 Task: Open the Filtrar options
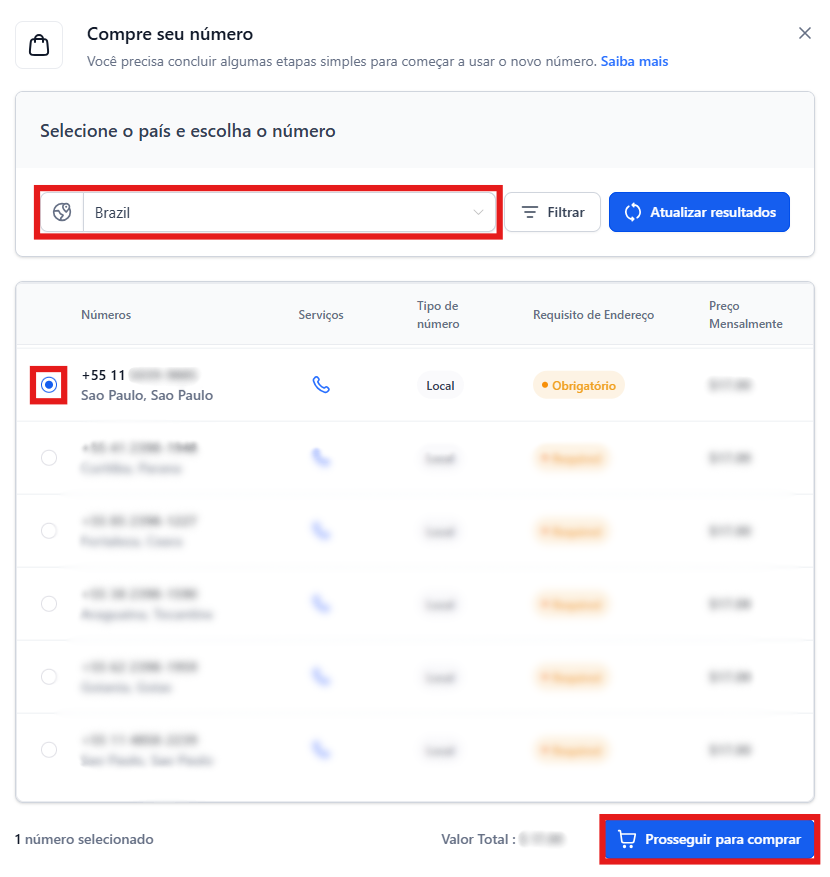(553, 212)
